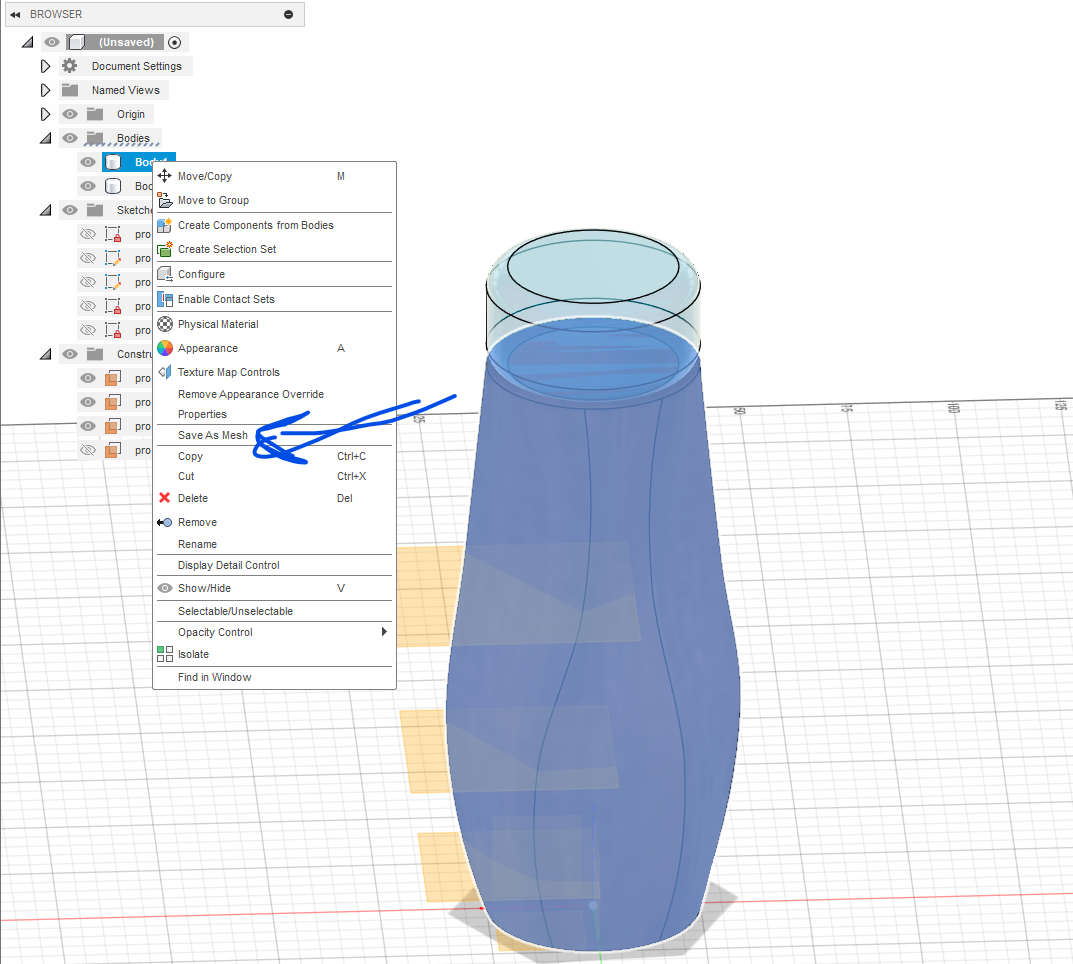Select the Move to Group icon
The width and height of the screenshot is (1073, 964).
click(x=165, y=200)
